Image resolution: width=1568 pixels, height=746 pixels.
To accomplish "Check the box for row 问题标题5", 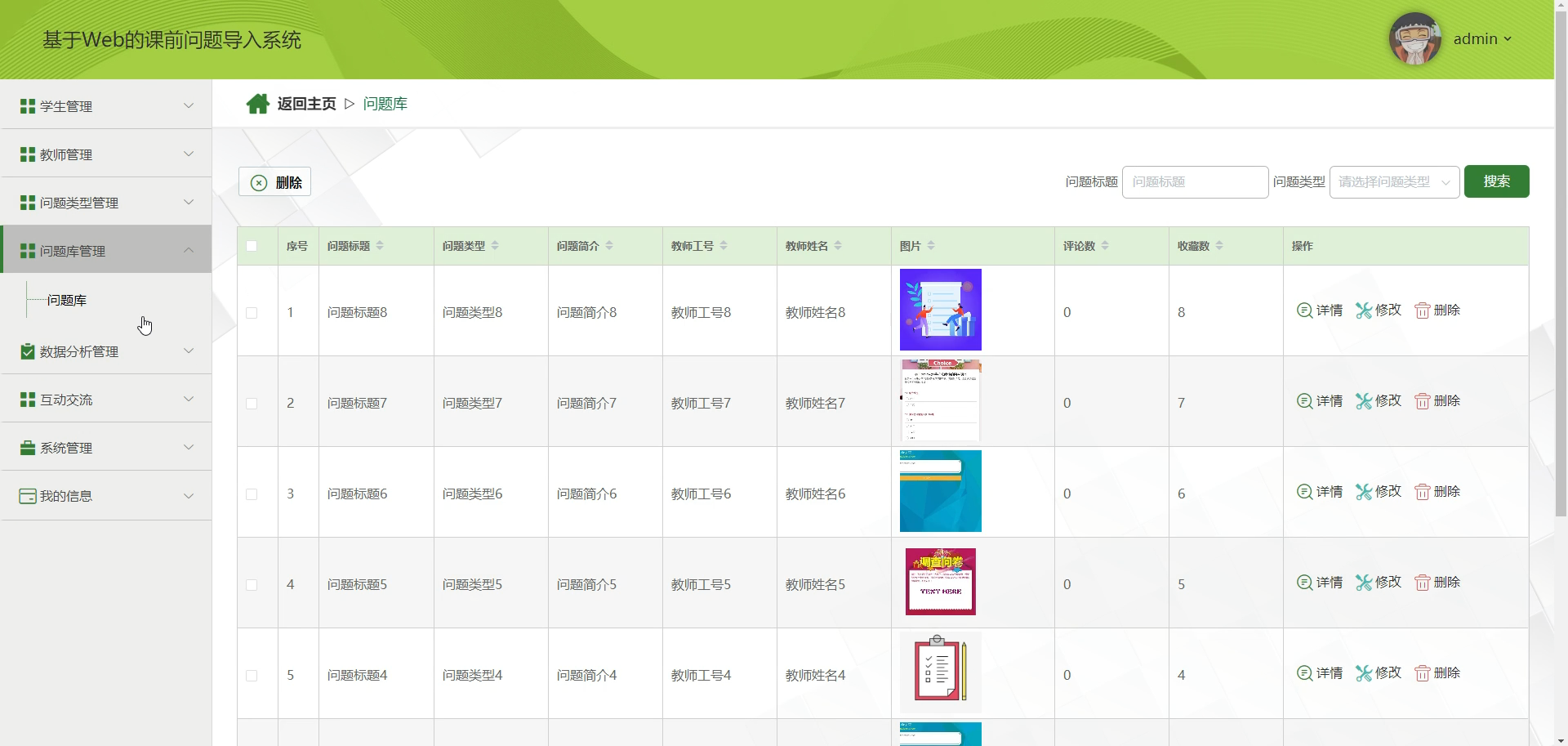I will [252, 585].
